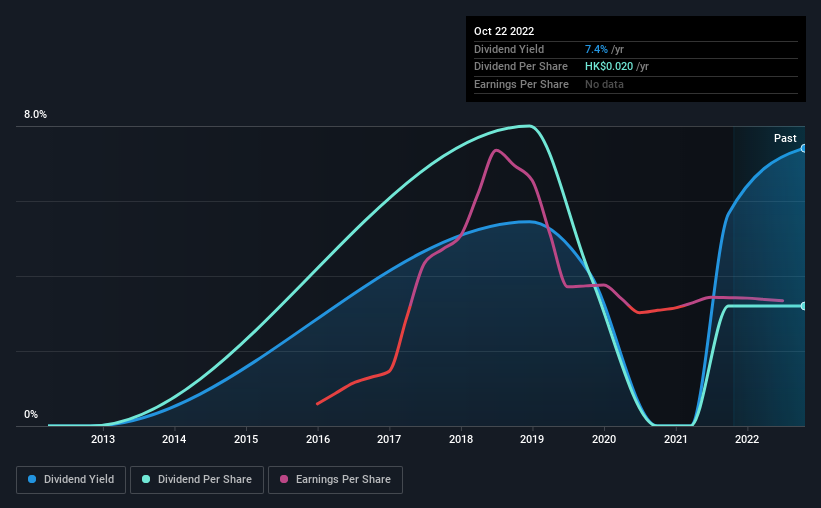Viewport: 821px width, 508px height.
Task: Toggle the Dividend Yield legend button
Action: [71, 480]
